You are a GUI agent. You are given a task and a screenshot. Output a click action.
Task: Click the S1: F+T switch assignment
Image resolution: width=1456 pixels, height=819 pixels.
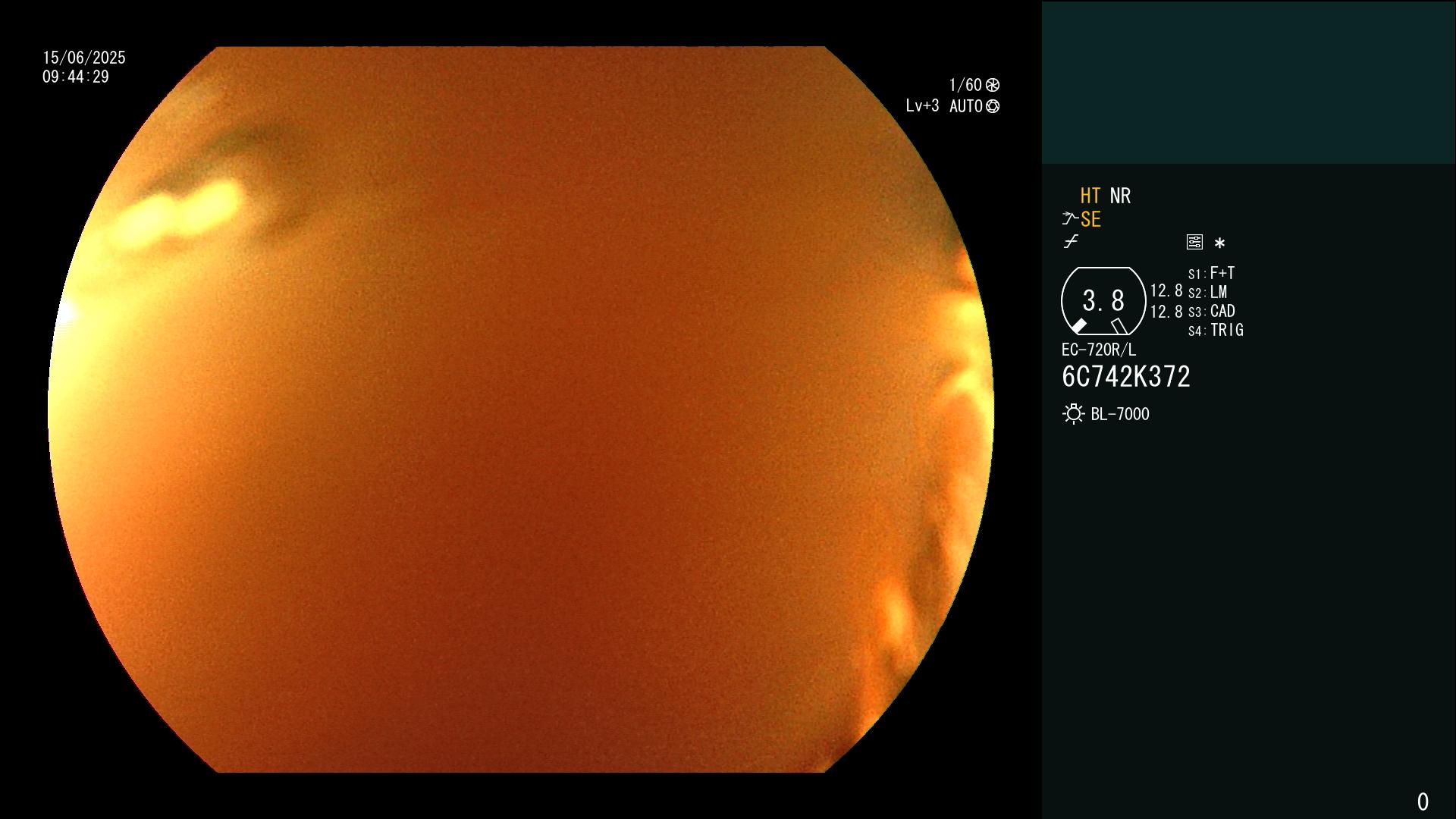(1212, 273)
